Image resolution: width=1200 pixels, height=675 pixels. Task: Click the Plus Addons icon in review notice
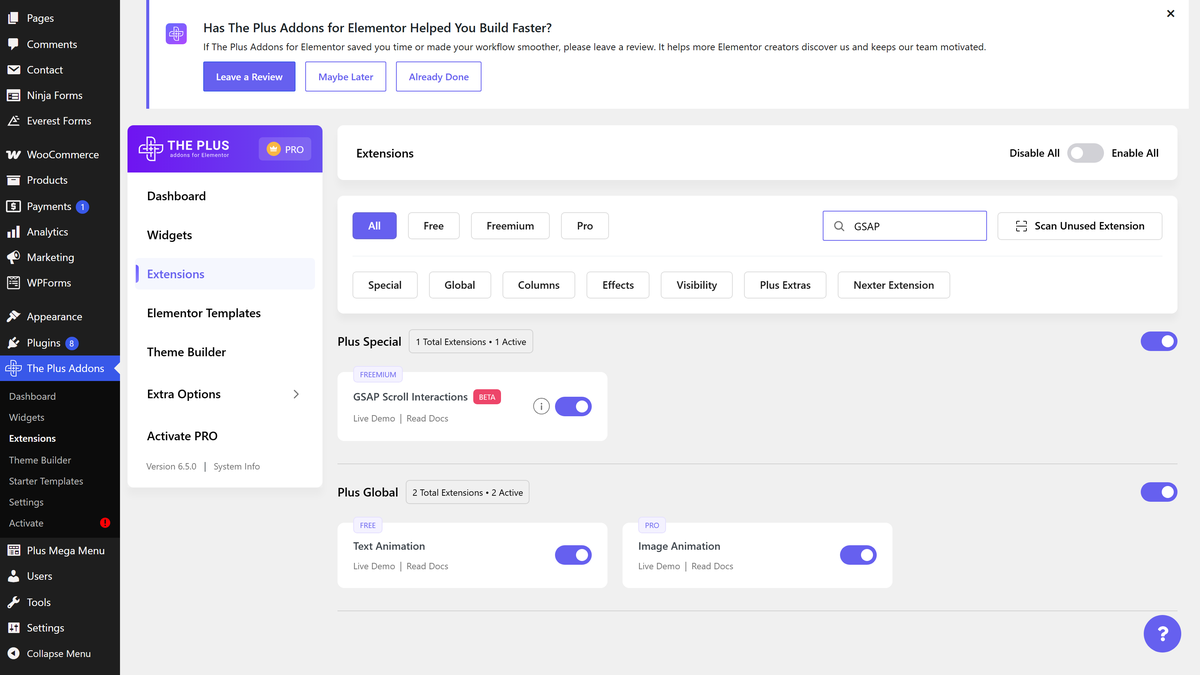pos(176,34)
